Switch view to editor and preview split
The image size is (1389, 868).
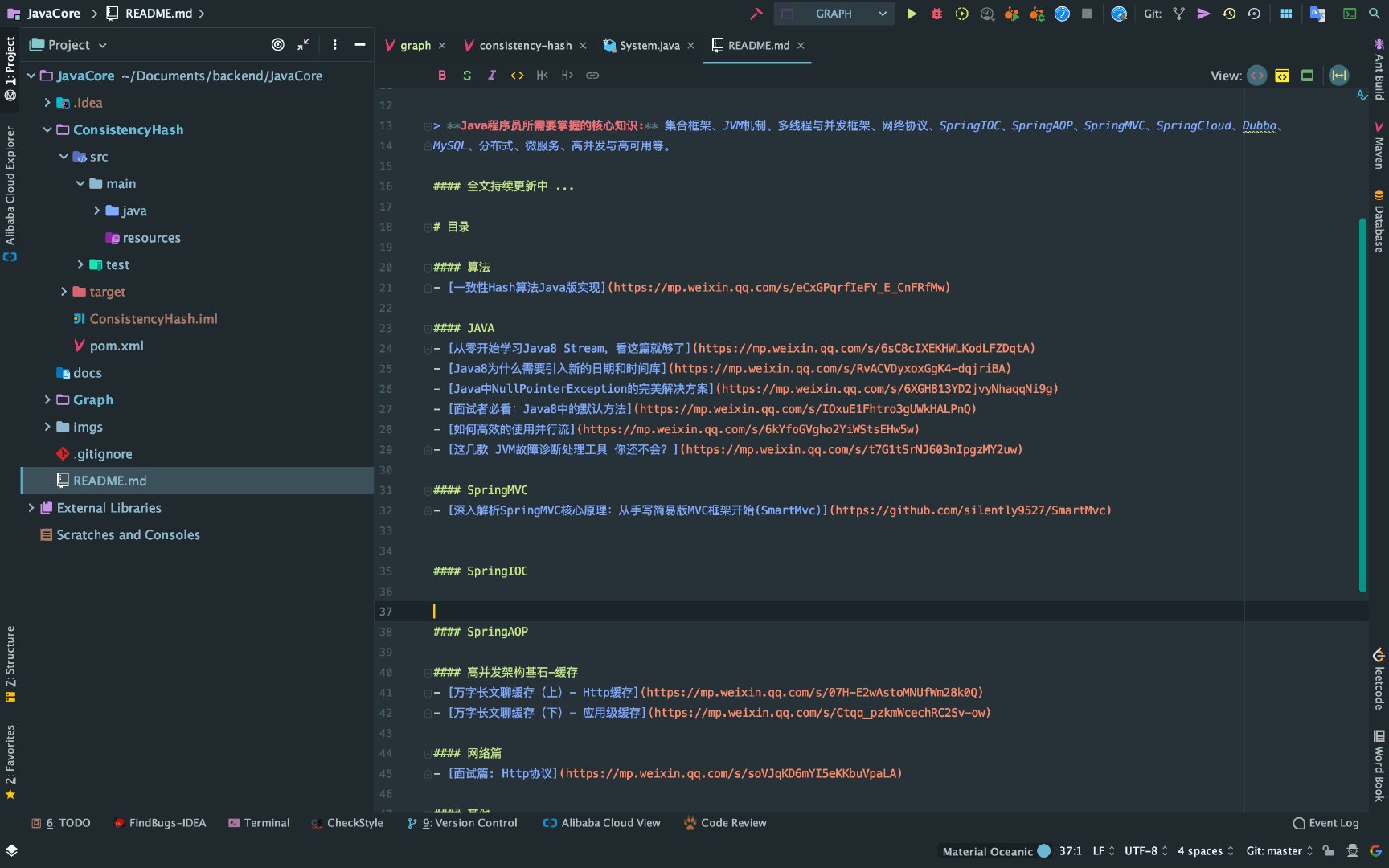(1282, 76)
